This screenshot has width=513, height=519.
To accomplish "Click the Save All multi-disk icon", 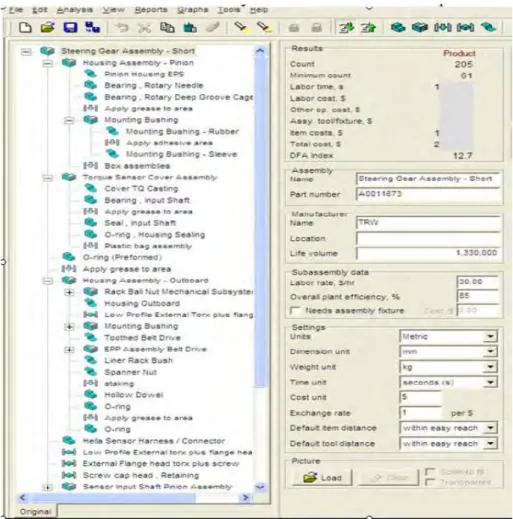I will (x=92, y=27).
